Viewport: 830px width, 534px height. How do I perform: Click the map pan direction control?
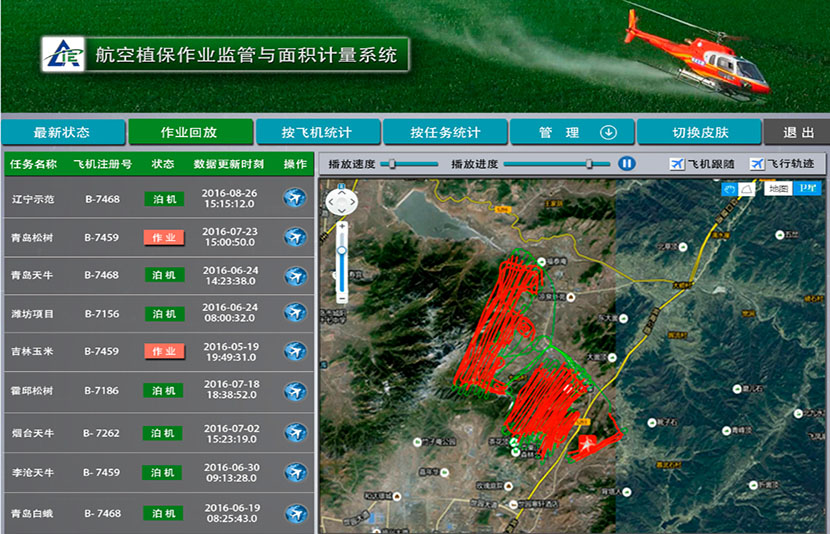click(x=342, y=201)
